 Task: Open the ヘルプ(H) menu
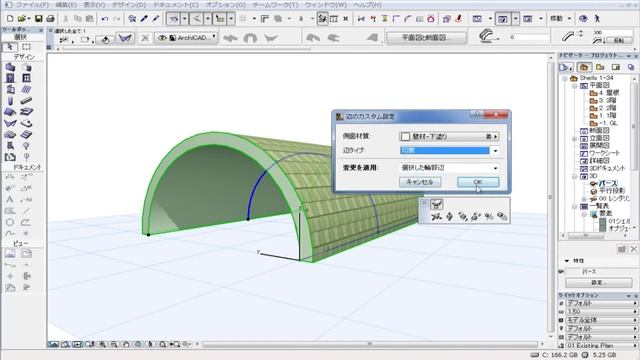367,5
